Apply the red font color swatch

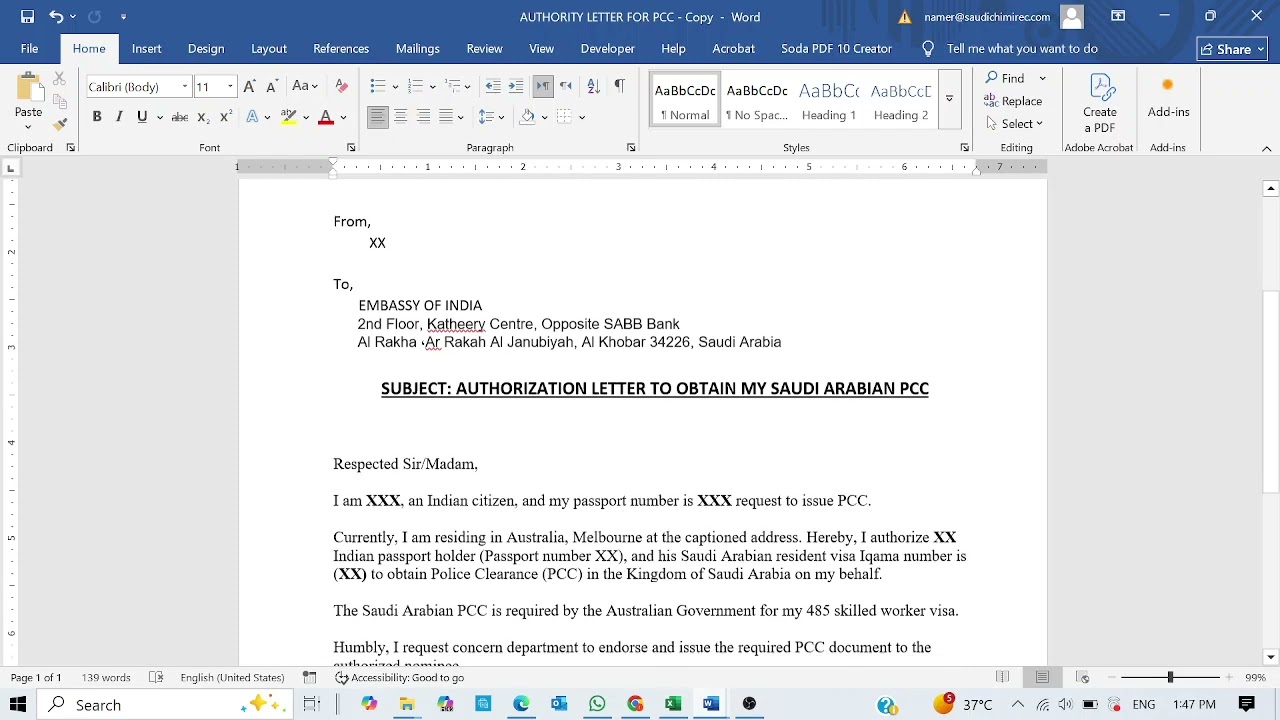pos(325,117)
